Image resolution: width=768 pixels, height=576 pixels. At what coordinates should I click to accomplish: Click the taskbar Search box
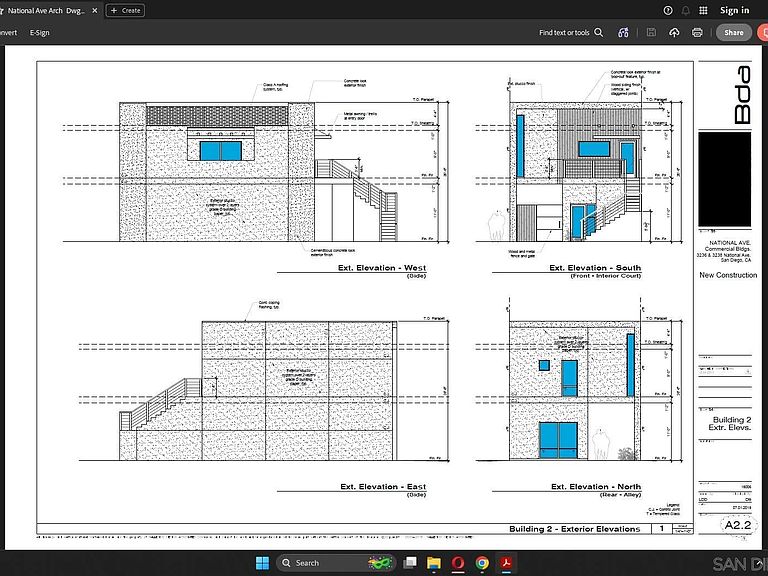(x=336, y=563)
